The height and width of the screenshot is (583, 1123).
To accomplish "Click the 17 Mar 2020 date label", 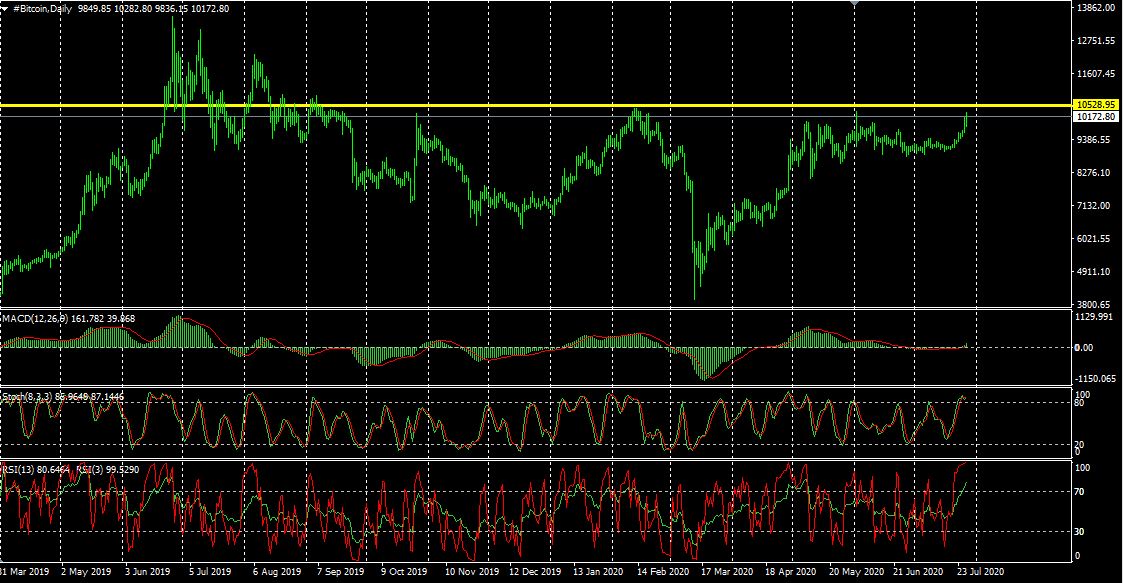I will (727, 572).
